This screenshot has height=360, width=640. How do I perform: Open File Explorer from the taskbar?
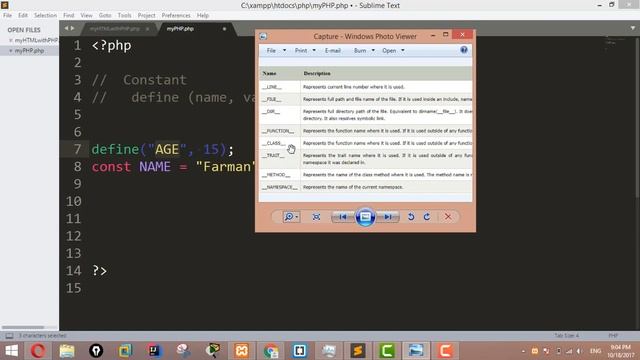click(67, 351)
